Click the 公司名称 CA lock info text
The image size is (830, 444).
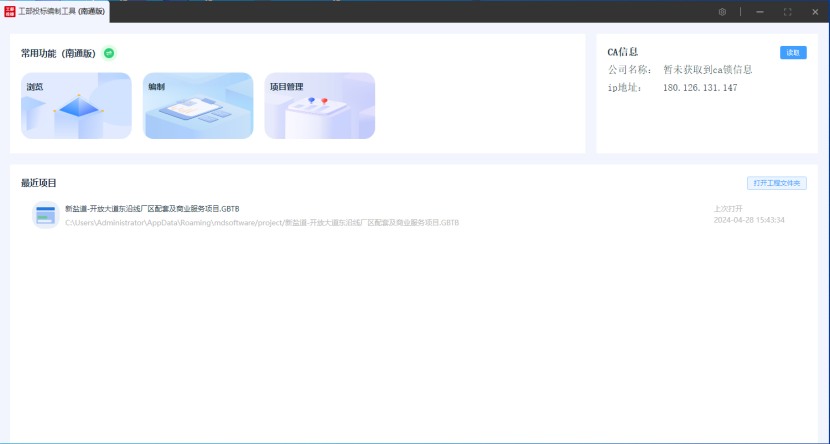pyautogui.click(x=707, y=70)
